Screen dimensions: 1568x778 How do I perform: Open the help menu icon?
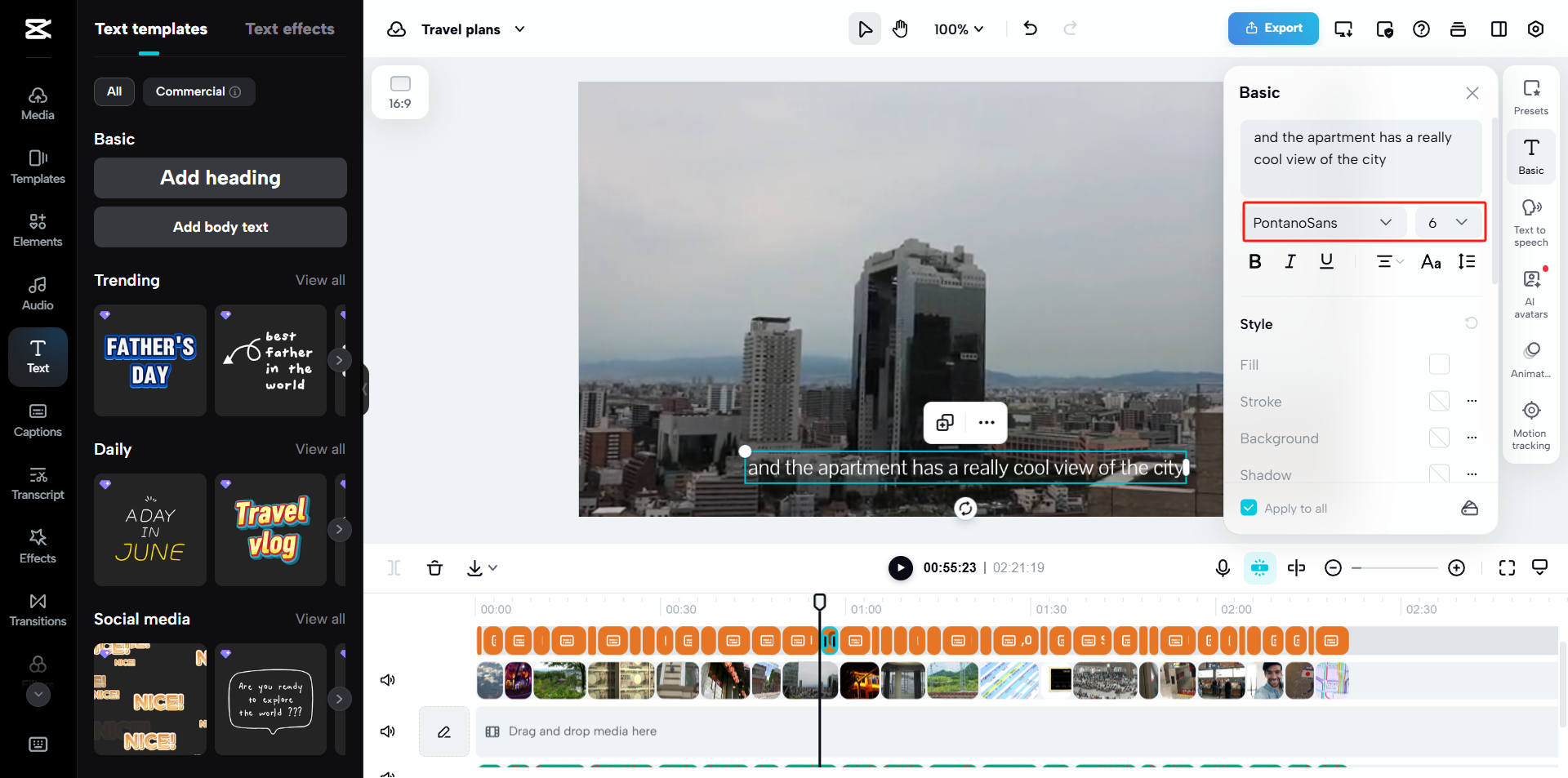tap(1421, 29)
